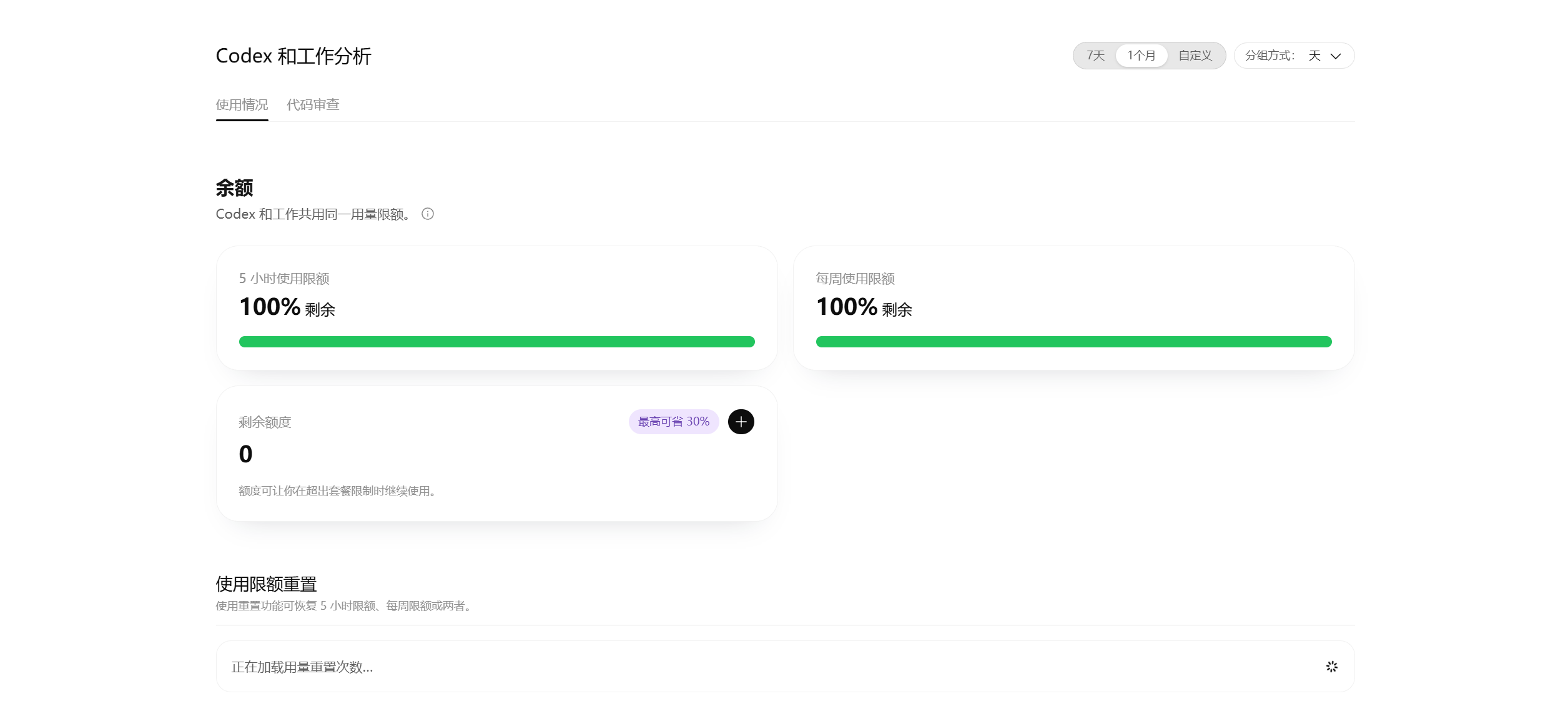Select the 7天 time range option
Image resolution: width=1568 pixels, height=701 pixels.
click(x=1096, y=56)
